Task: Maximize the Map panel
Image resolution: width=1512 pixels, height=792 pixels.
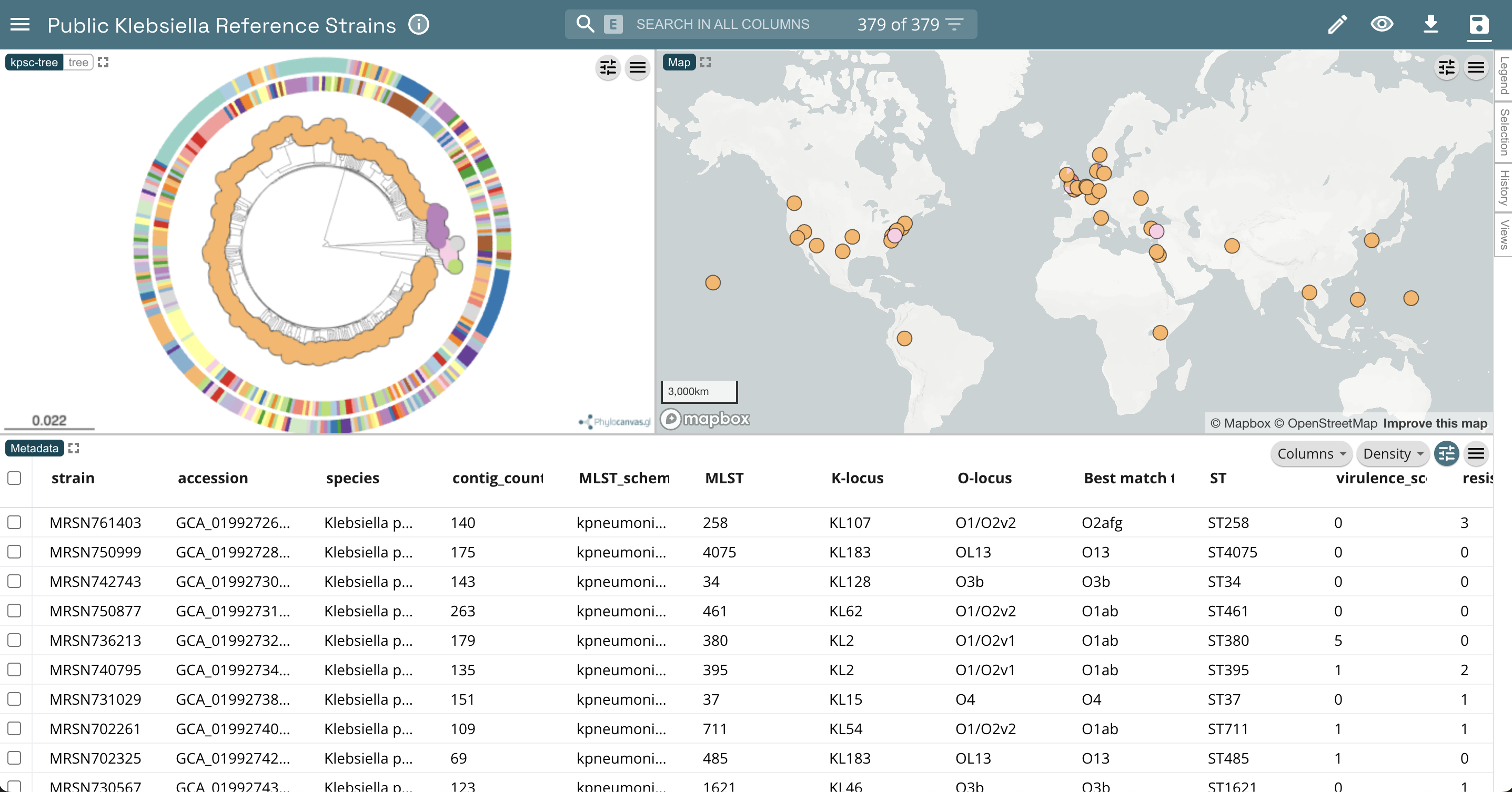Action: (705, 62)
